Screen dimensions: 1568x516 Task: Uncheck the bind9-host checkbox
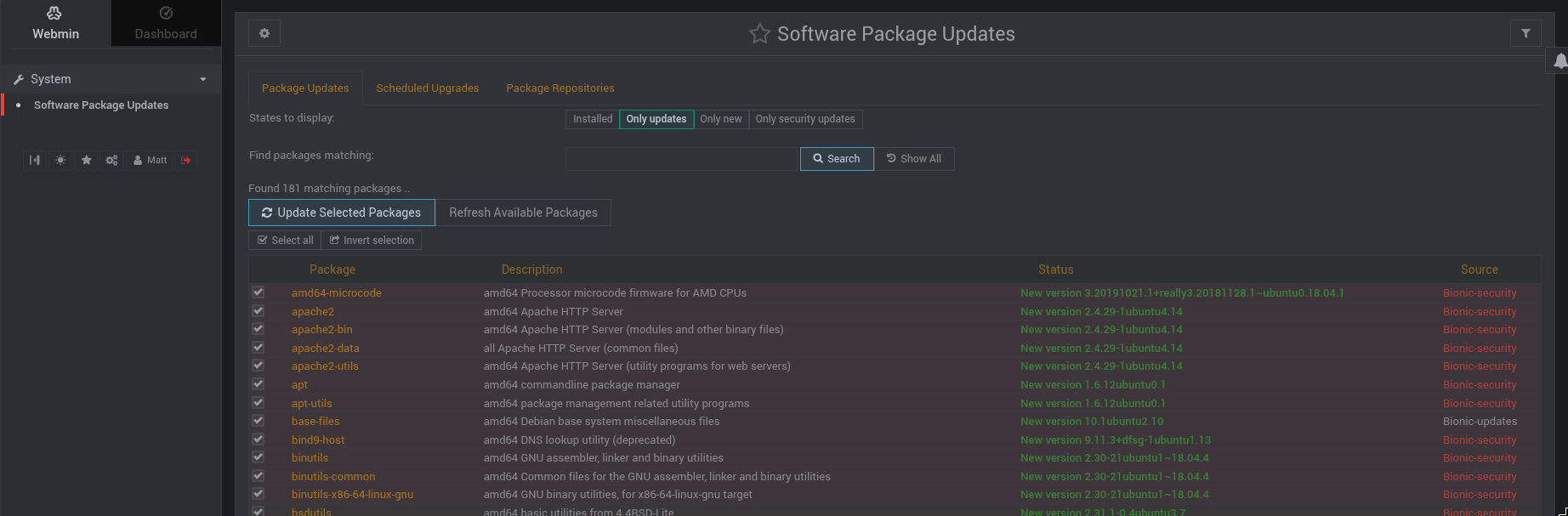point(258,439)
